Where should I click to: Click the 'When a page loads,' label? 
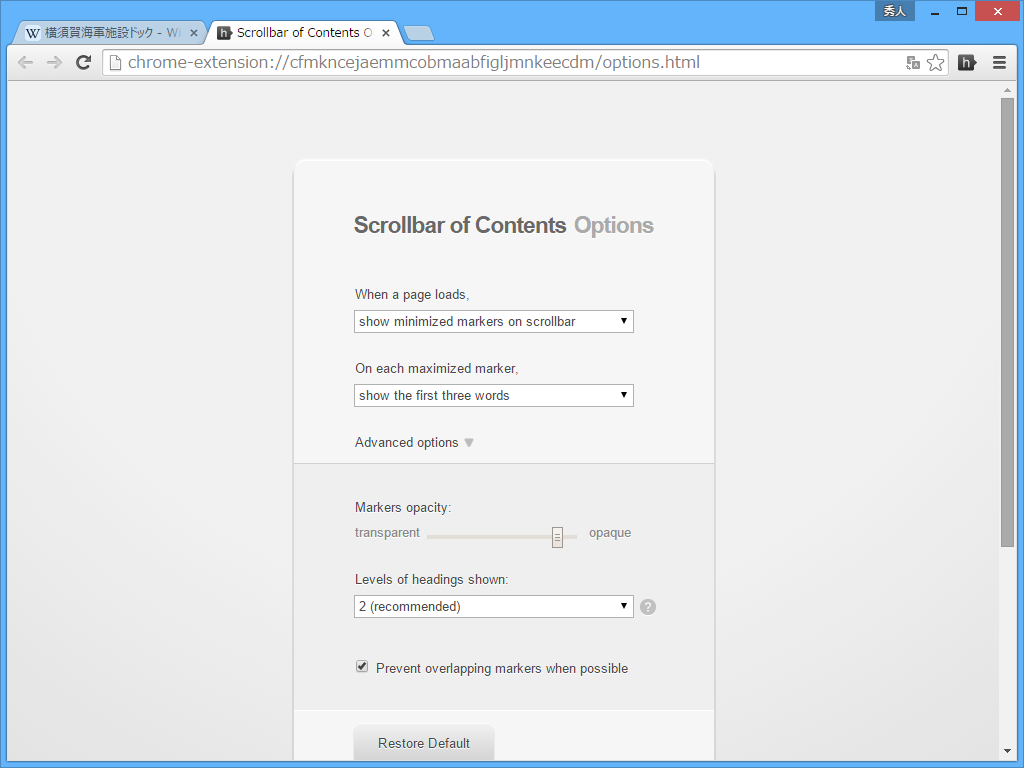tap(412, 295)
